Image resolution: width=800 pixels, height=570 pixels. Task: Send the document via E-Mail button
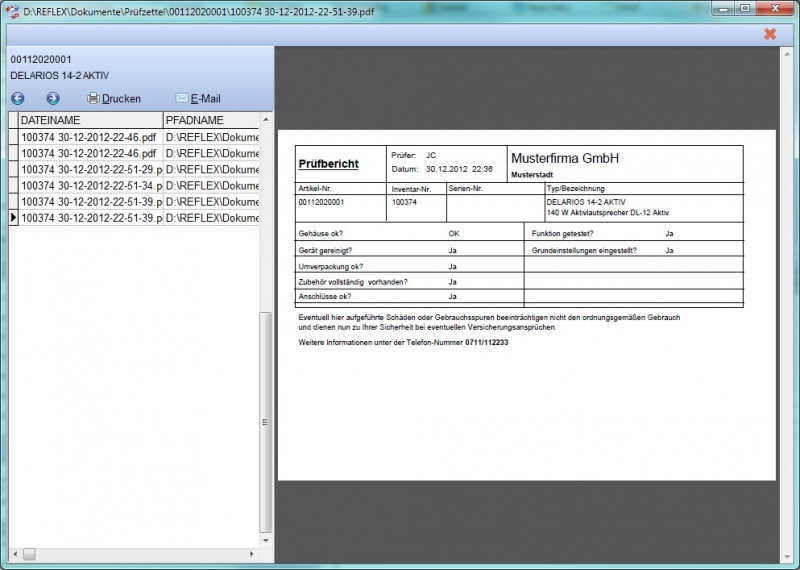click(x=198, y=98)
